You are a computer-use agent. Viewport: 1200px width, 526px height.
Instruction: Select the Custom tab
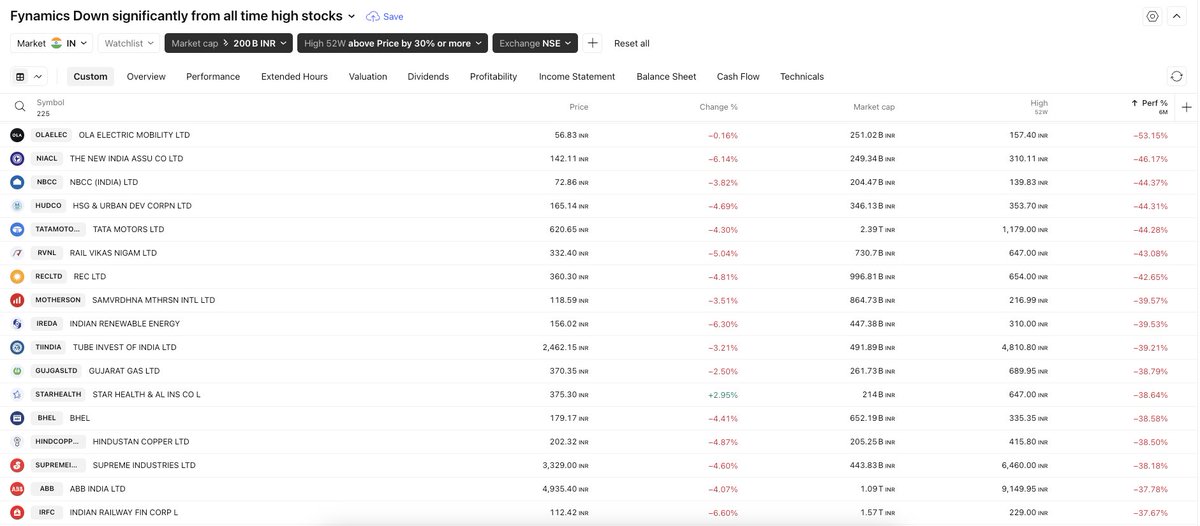(90, 76)
